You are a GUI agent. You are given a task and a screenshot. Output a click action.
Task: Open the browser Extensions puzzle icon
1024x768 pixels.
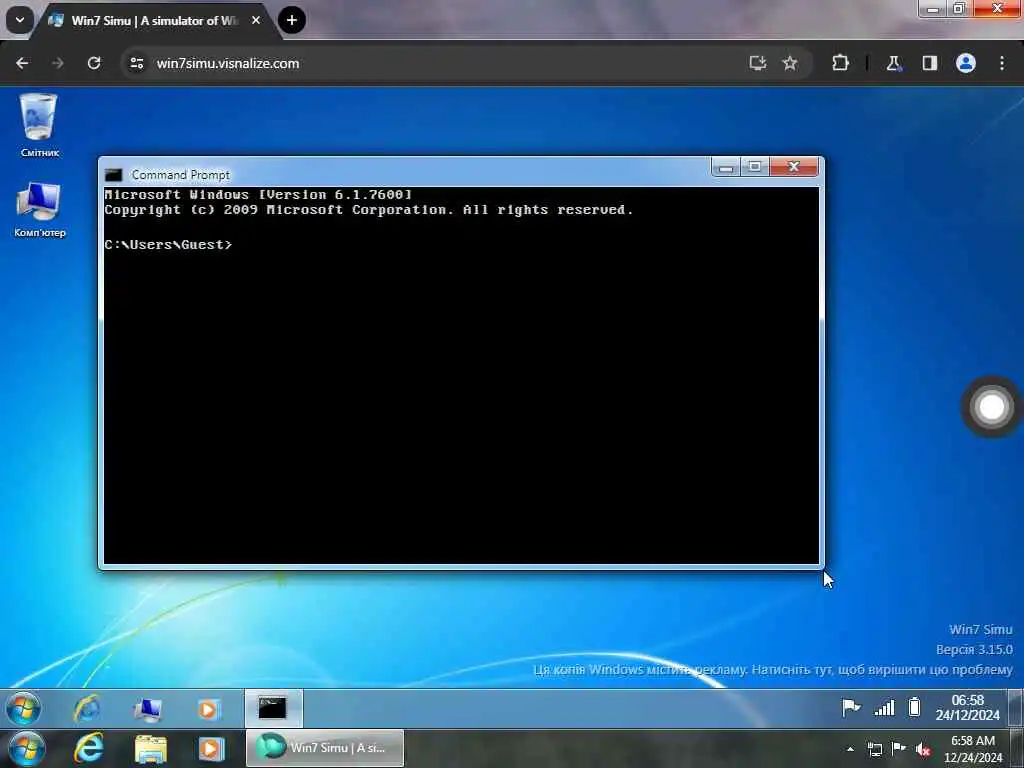(x=840, y=63)
